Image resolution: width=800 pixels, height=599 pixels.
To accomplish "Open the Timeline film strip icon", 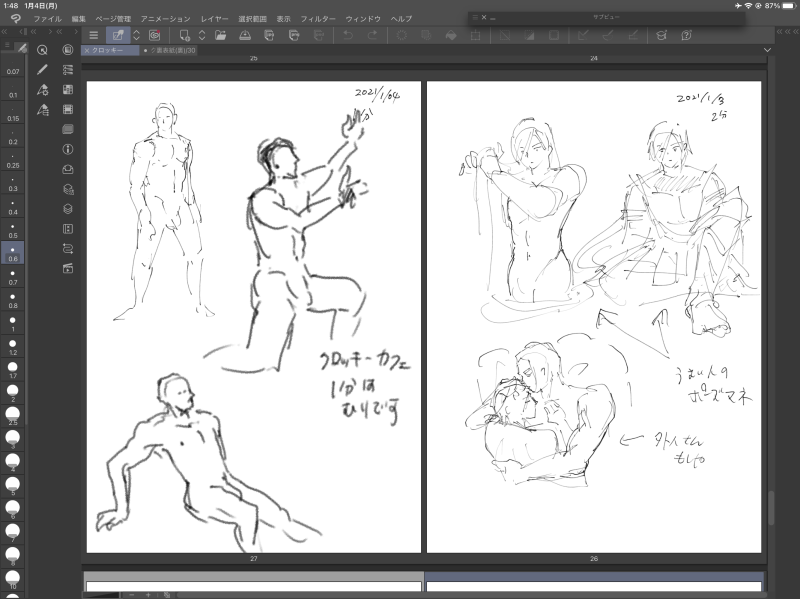I will [68, 109].
